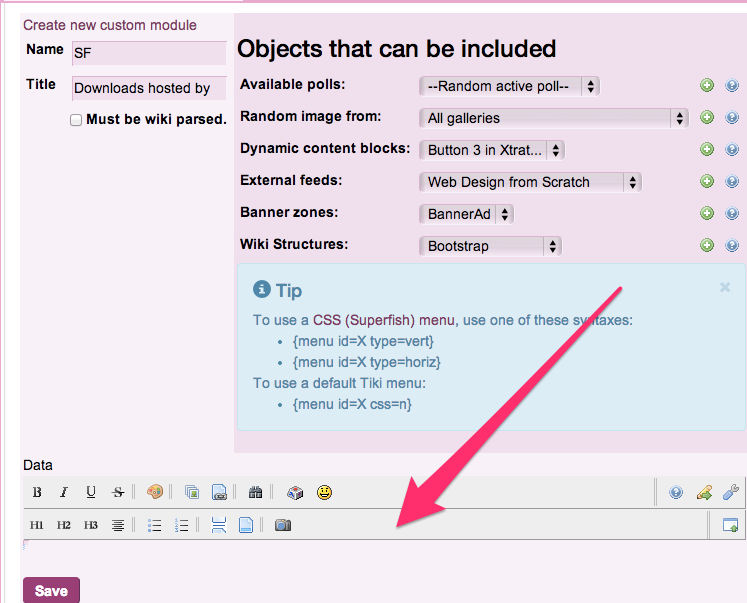Toggle bold formatting in Data toolbar
The width and height of the screenshot is (747, 603).
coord(37,492)
